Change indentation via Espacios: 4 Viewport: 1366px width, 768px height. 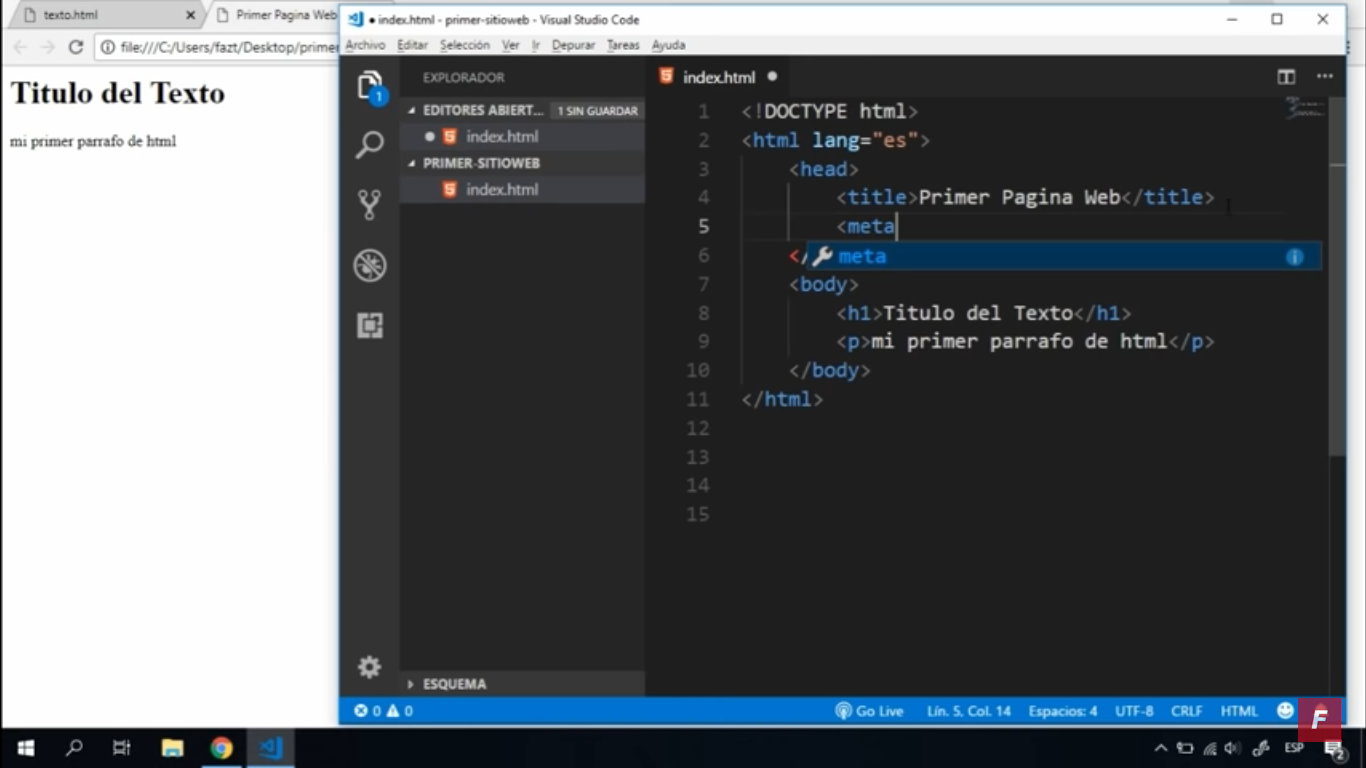(x=1062, y=711)
